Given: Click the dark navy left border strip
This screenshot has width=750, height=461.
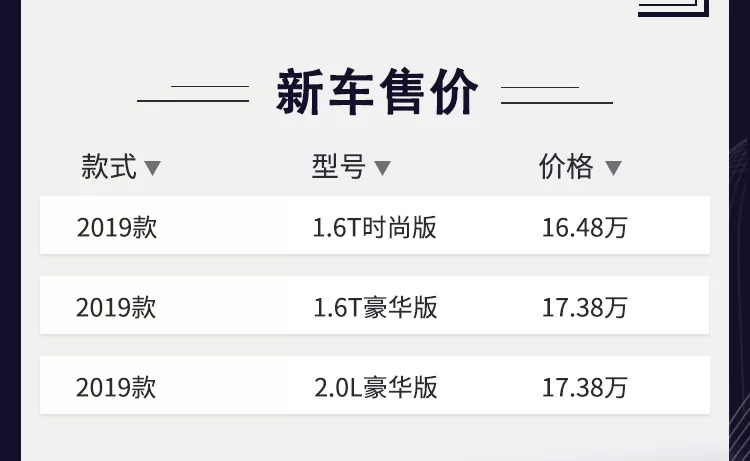Looking at the screenshot, I should [x=9, y=230].
